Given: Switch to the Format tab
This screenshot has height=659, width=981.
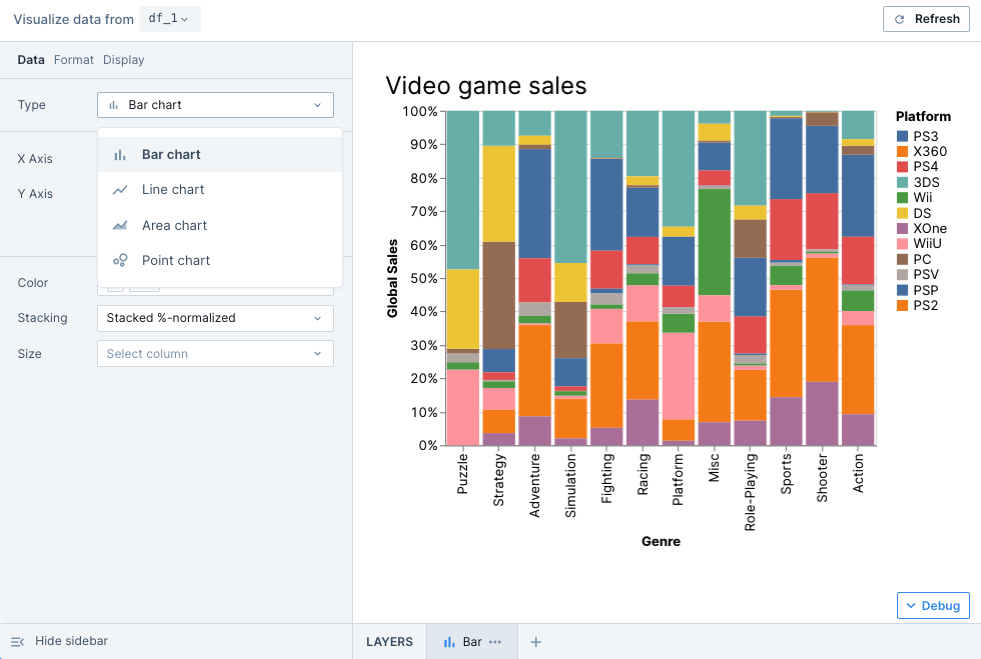Looking at the screenshot, I should point(74,60).
